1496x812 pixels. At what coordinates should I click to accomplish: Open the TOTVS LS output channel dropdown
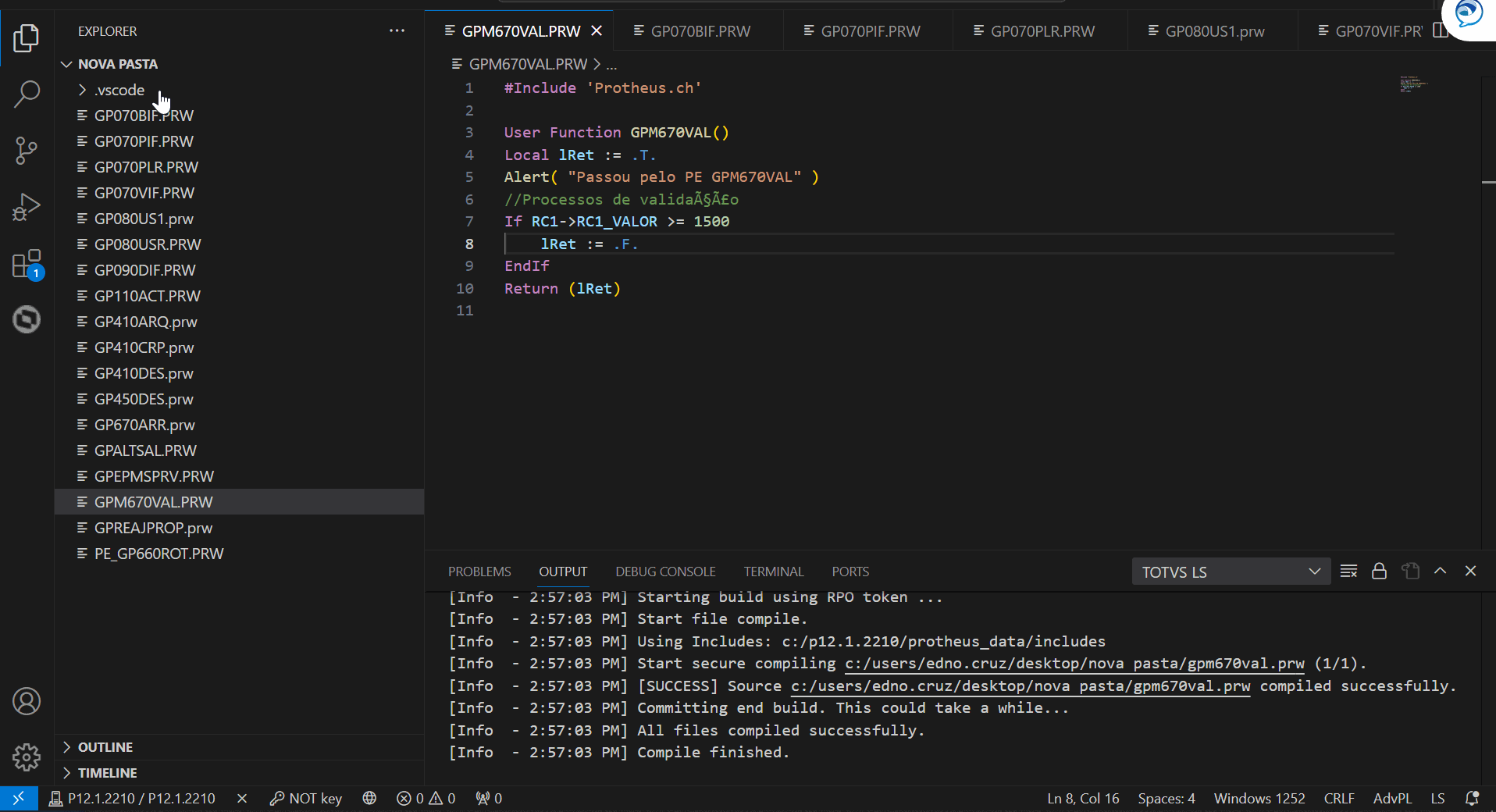pos(1231,572)
